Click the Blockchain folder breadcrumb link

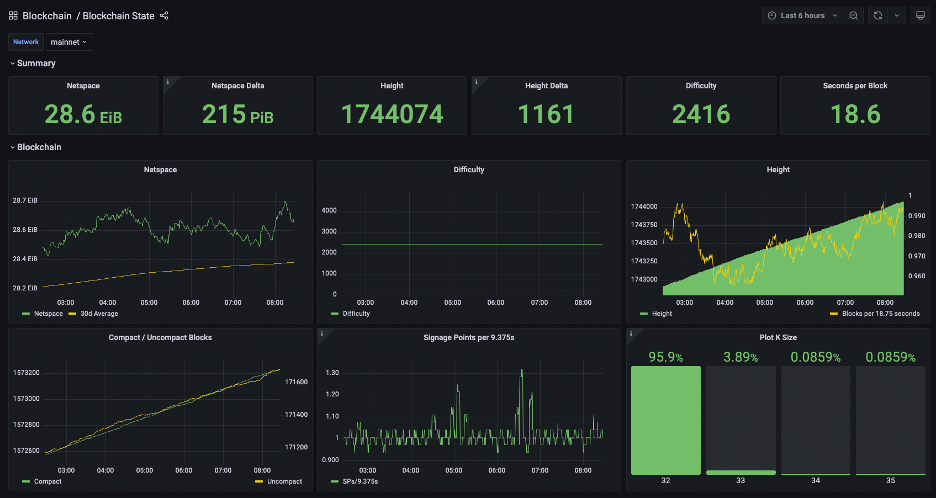pyautogui.click(x=46, y=16)
